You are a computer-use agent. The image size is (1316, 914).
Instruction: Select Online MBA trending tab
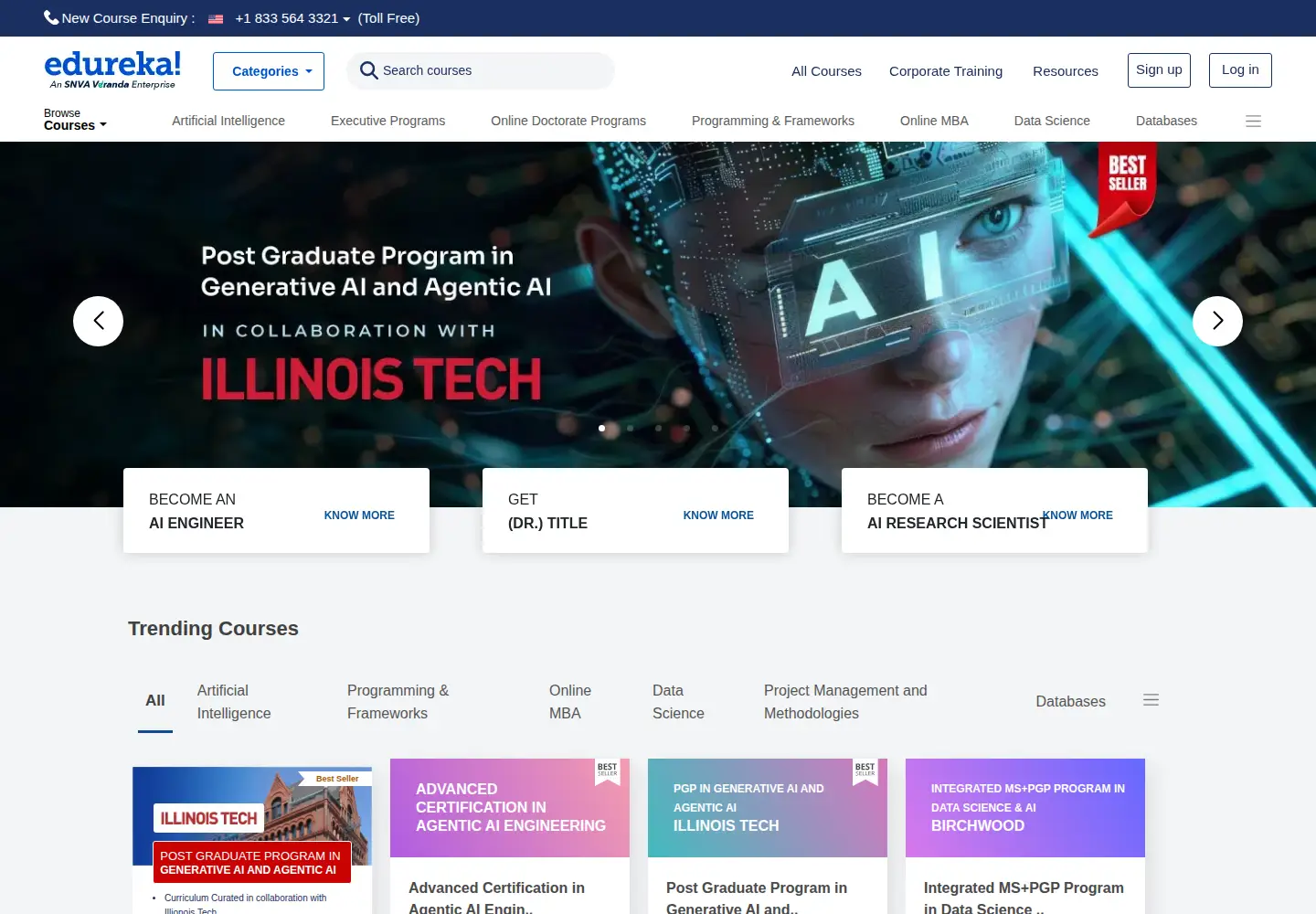click(570, 702)
